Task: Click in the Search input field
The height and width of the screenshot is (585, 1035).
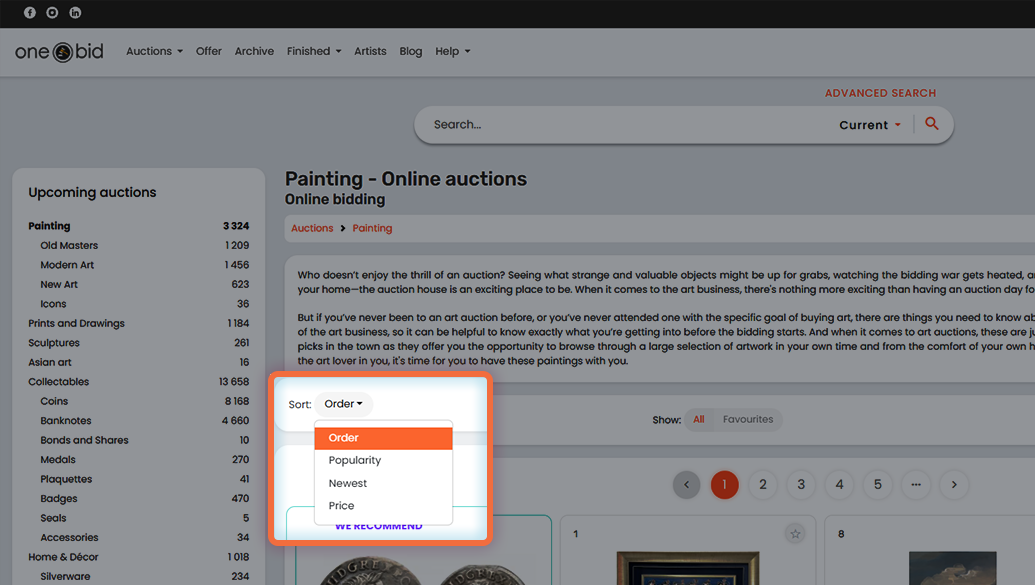Action: [627, 125]
